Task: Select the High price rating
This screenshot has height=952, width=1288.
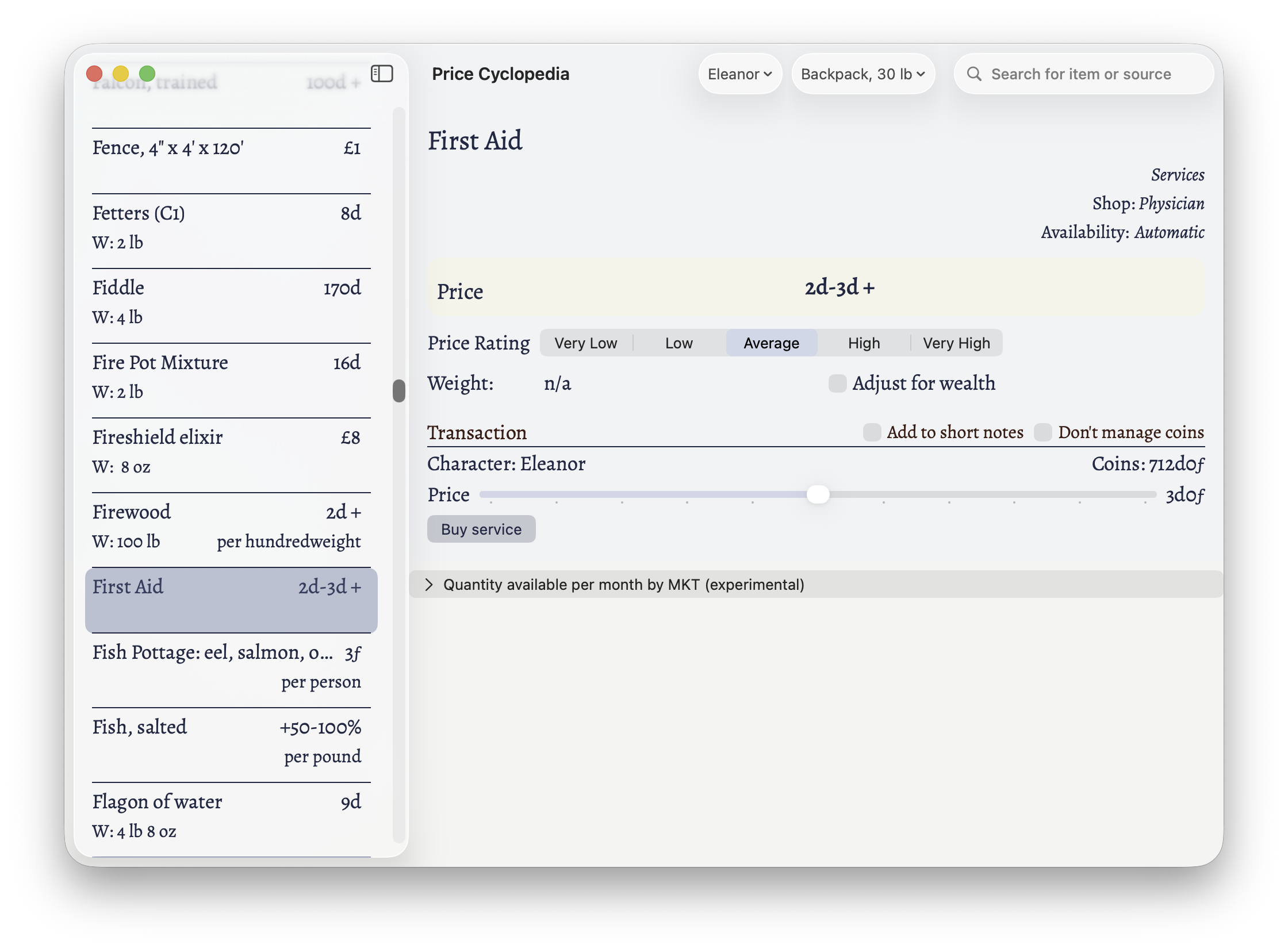Action: (863, 343)
